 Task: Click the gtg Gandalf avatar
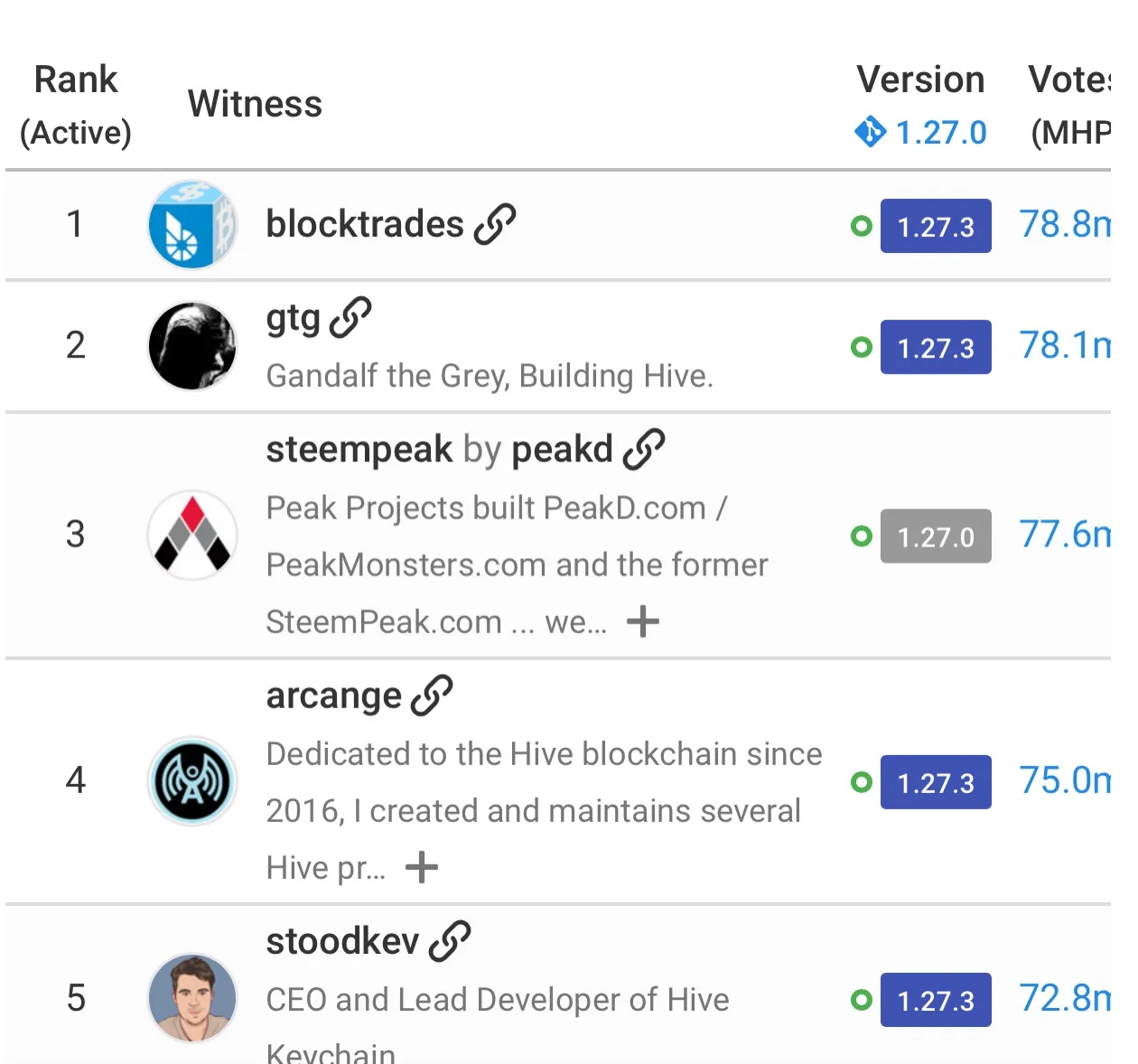192,346
